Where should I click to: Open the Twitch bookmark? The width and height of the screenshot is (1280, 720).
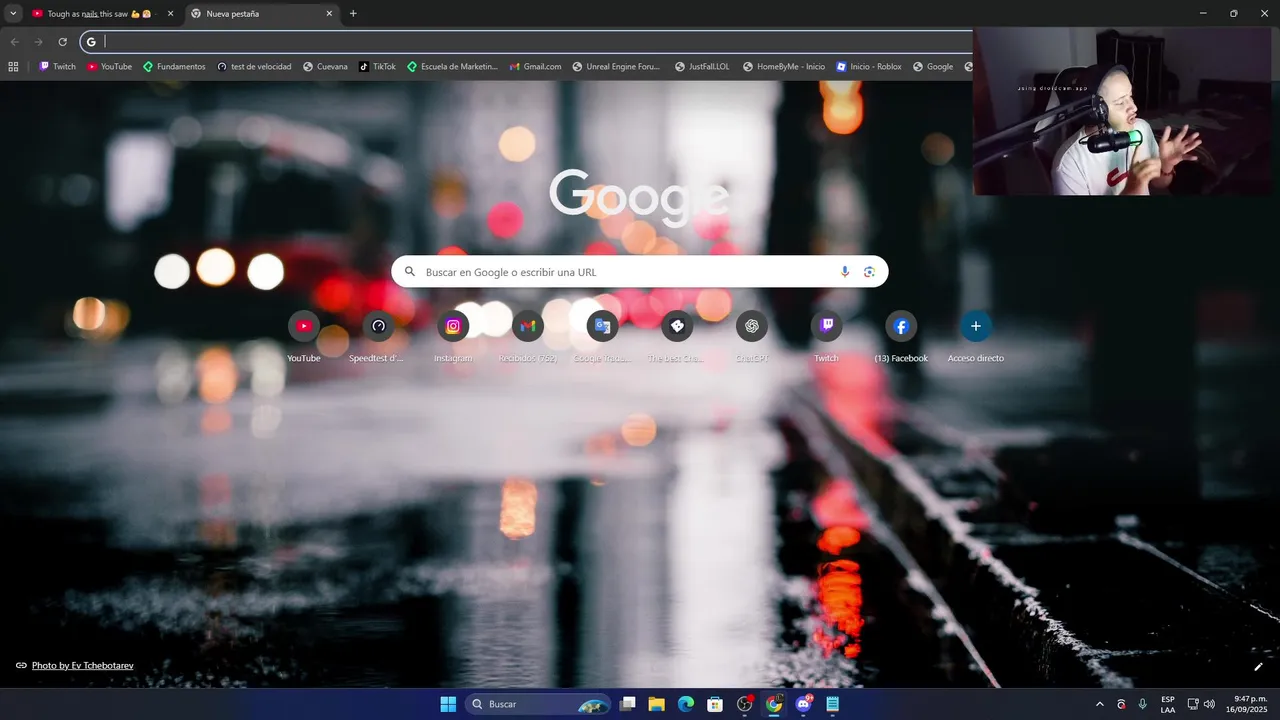[x=57, y=67]
